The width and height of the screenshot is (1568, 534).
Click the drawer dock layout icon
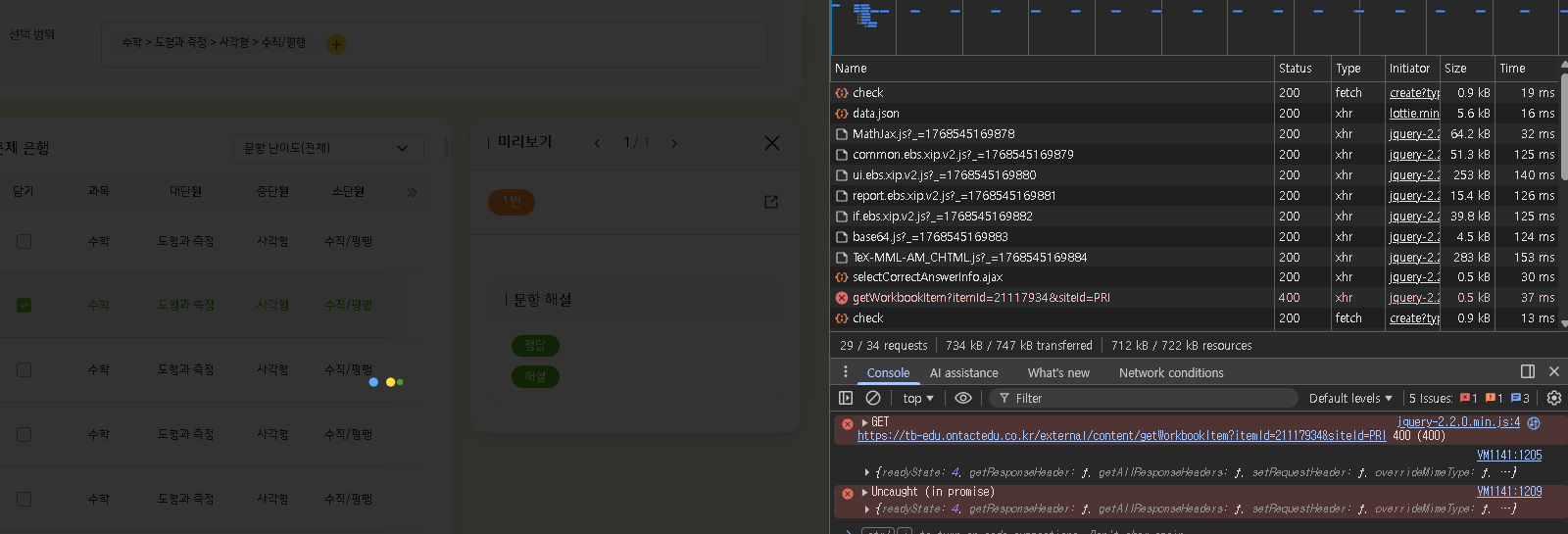coord(1527,371)
